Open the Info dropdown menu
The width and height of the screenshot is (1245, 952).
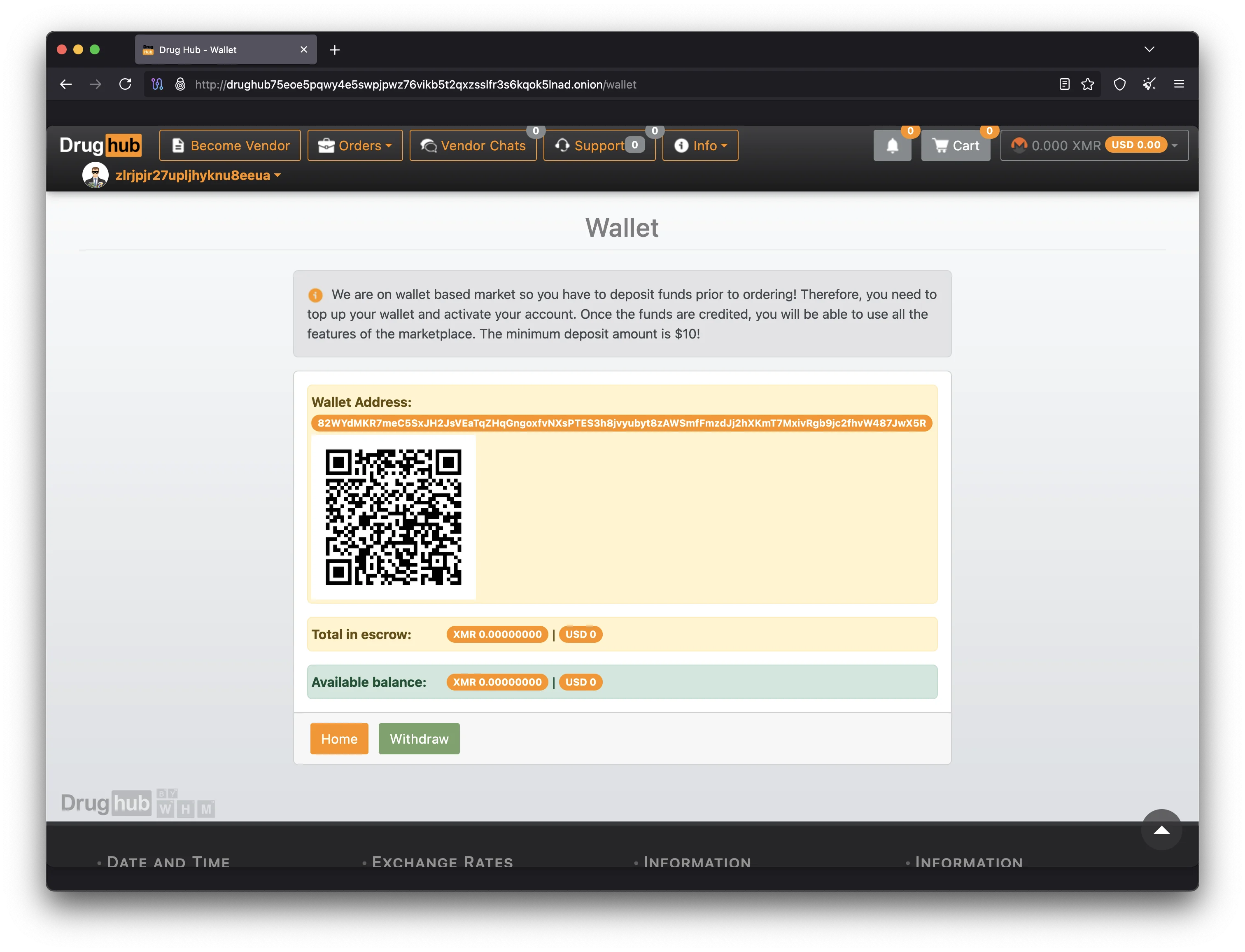coord(700,145)
